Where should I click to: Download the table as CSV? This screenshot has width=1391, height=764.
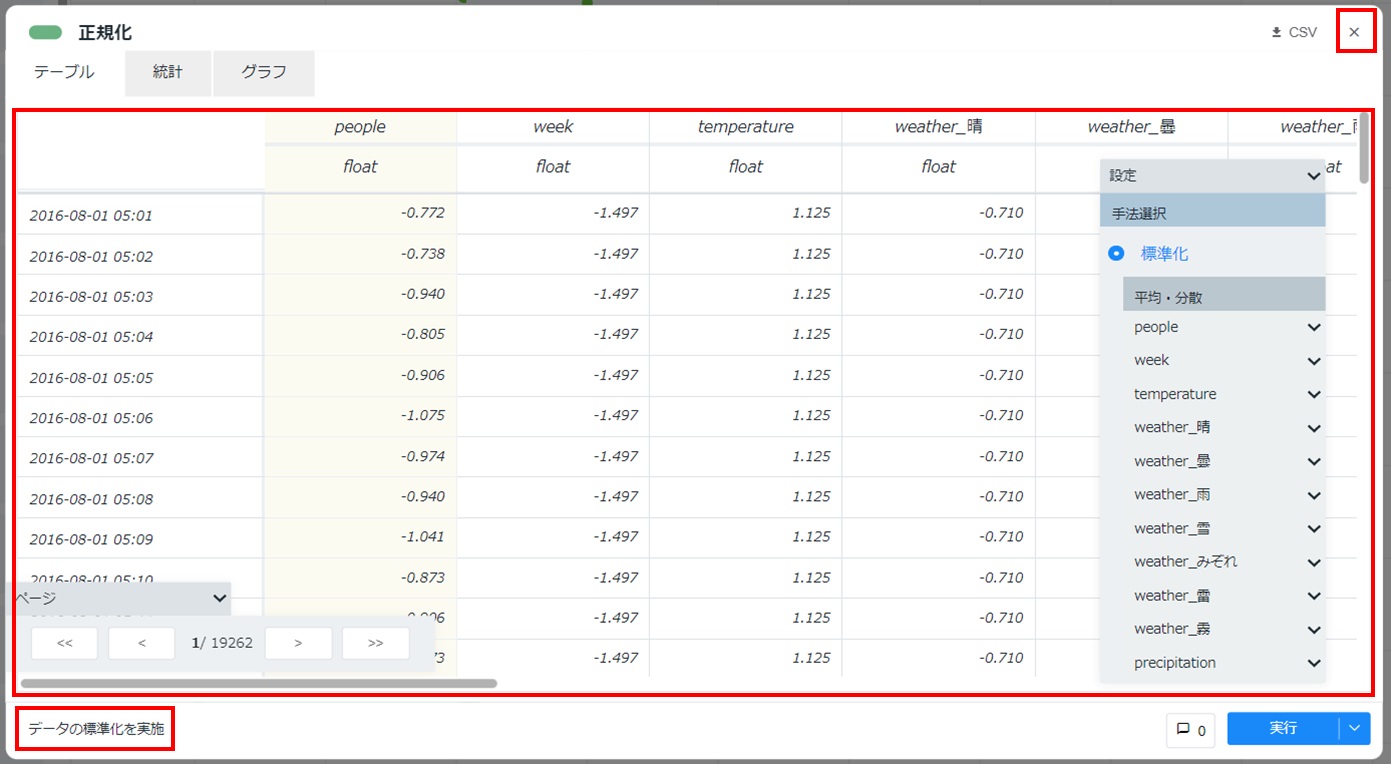click(1293, 32)
